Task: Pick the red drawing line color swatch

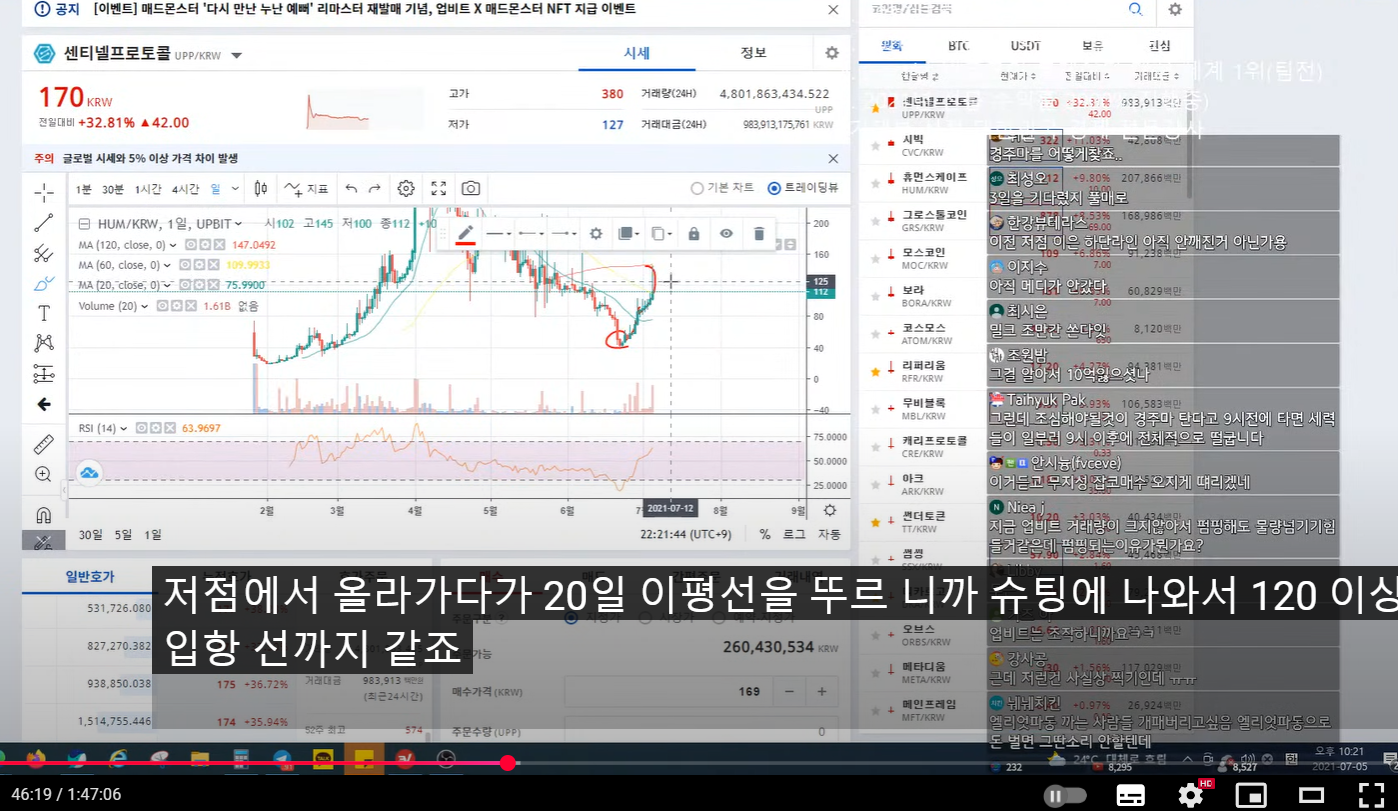Action: (x=465, y=233)
